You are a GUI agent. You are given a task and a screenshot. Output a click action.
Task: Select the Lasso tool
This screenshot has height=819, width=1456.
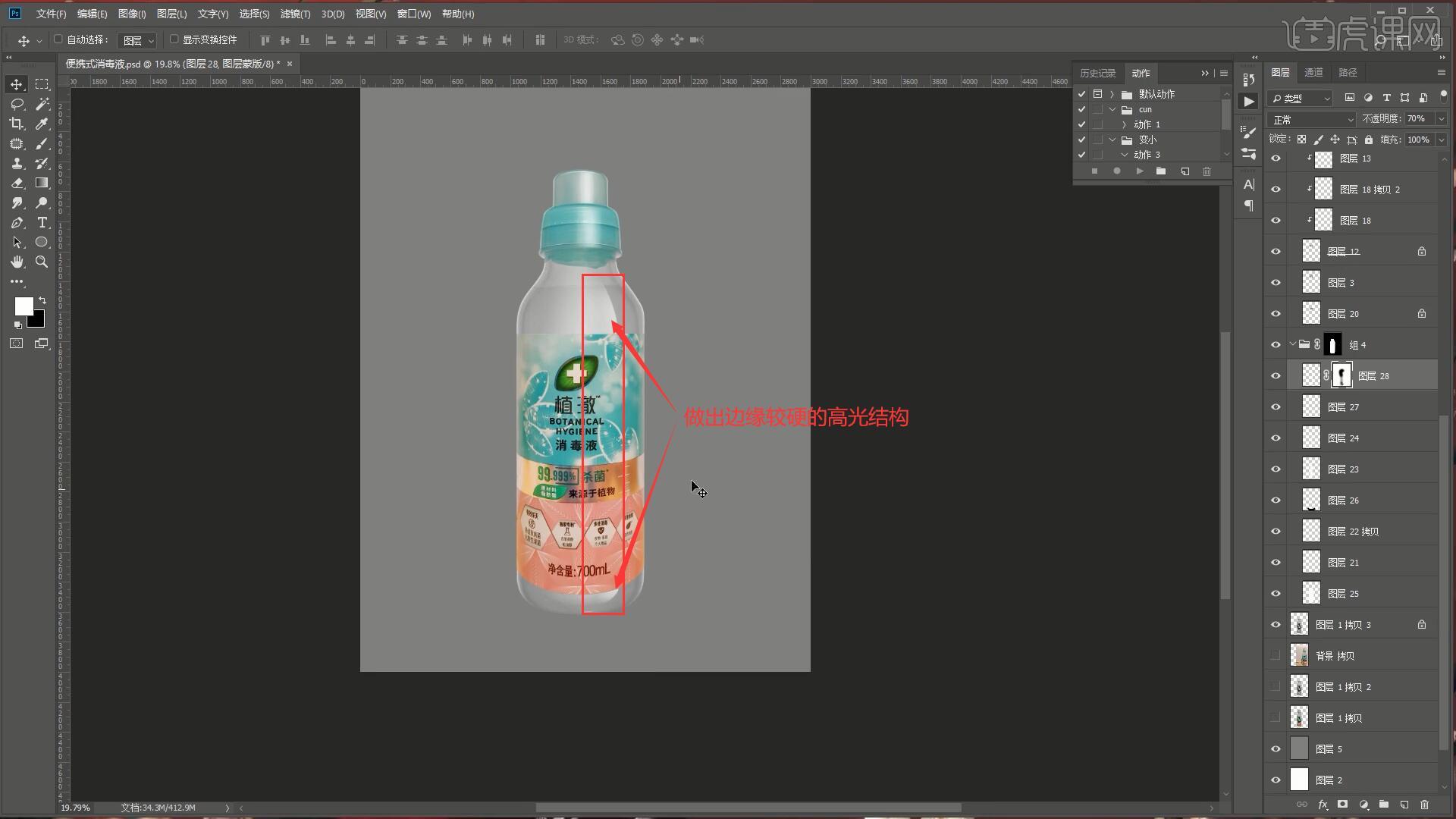coord(17,104)
